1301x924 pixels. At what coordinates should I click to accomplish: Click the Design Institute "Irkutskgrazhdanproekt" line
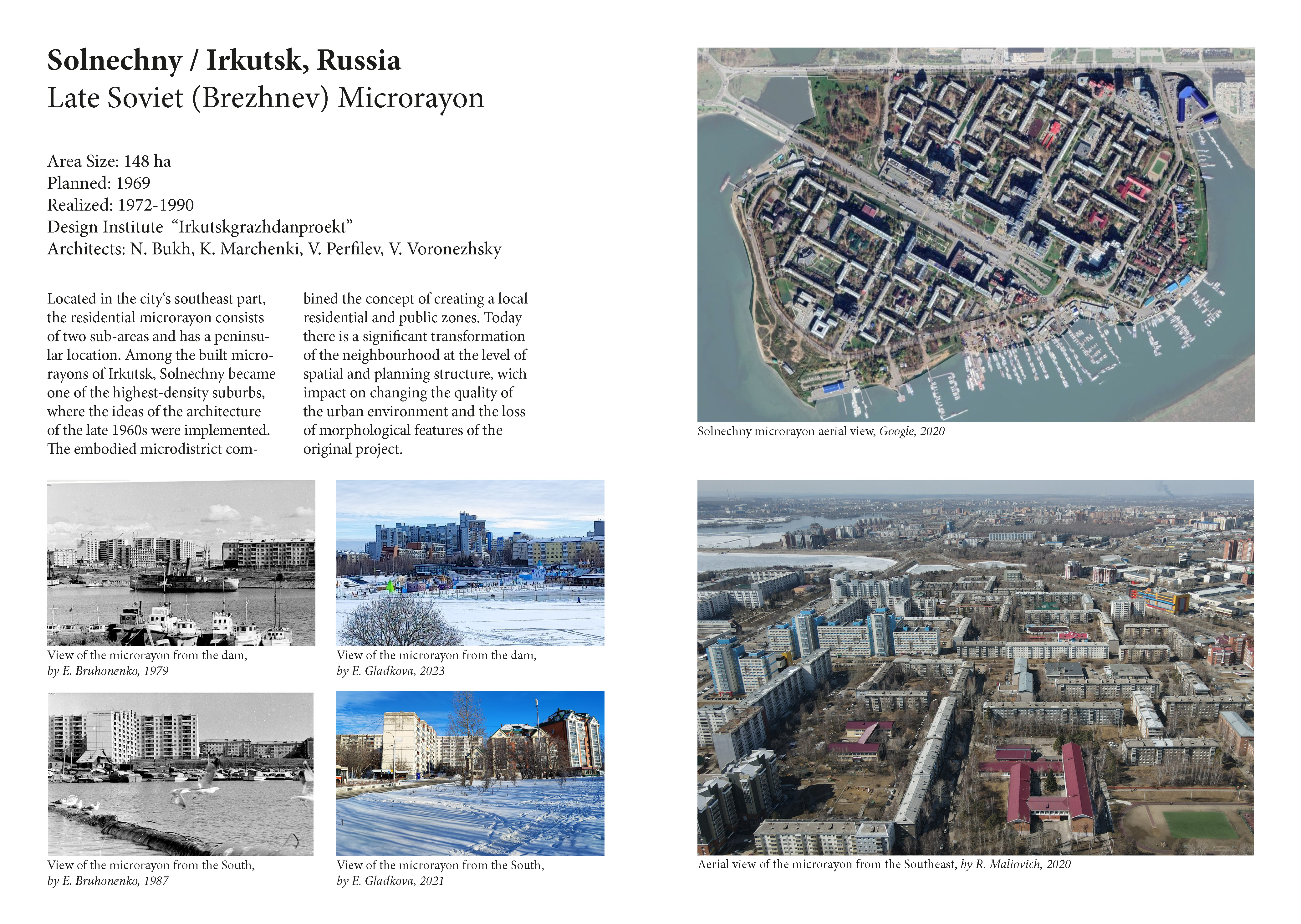[200, 227]
